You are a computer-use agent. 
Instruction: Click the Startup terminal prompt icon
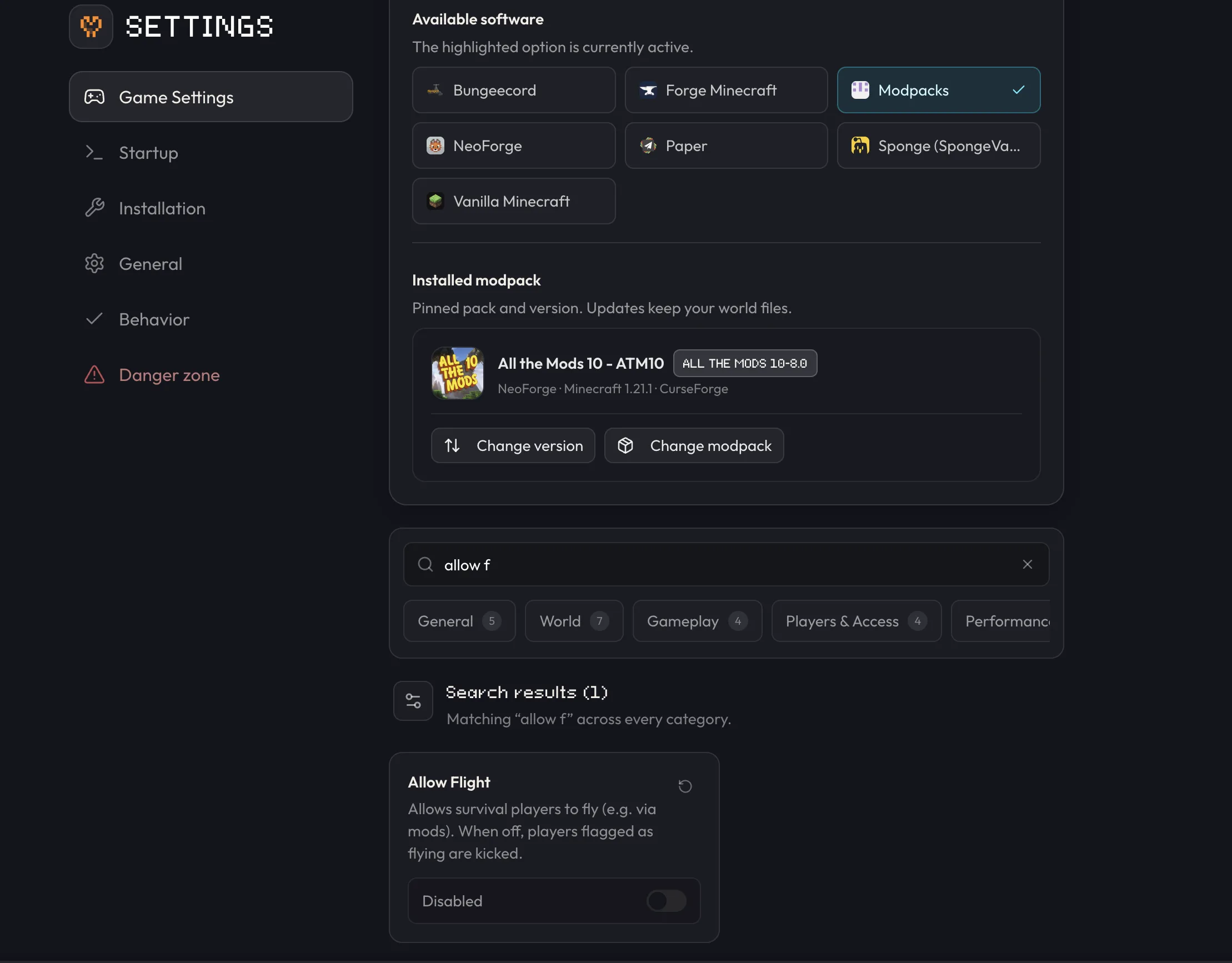[94, 152]
